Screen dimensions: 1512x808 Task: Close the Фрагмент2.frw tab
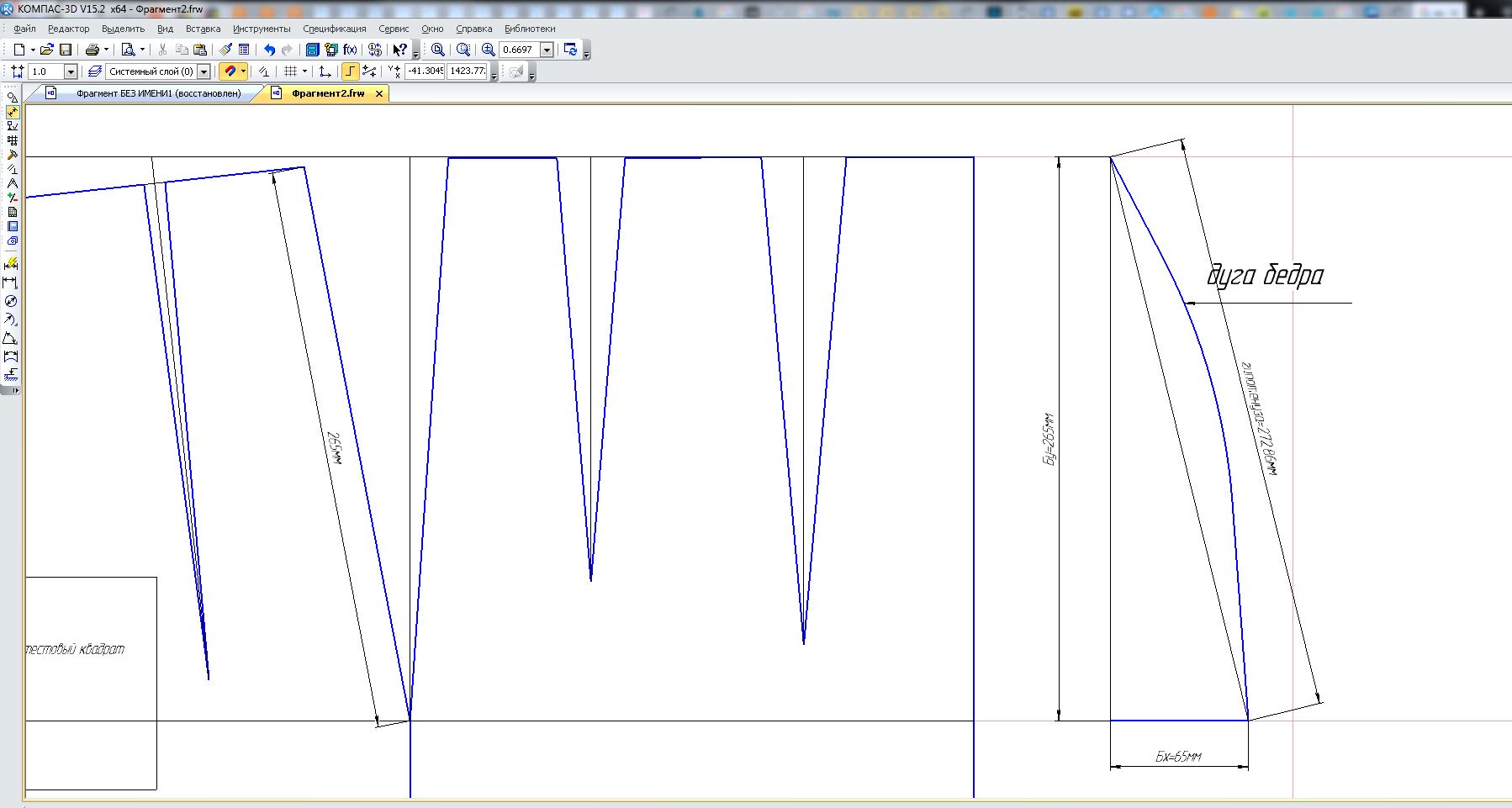pos(379,93)
